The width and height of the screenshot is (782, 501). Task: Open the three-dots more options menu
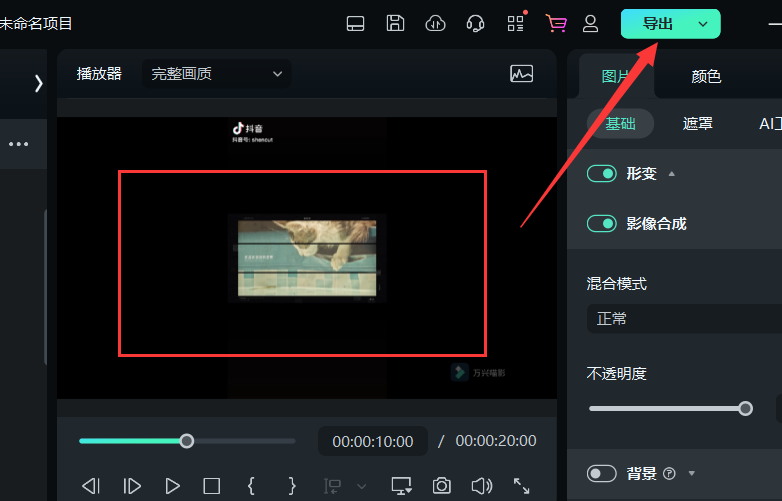coord(18,144)
